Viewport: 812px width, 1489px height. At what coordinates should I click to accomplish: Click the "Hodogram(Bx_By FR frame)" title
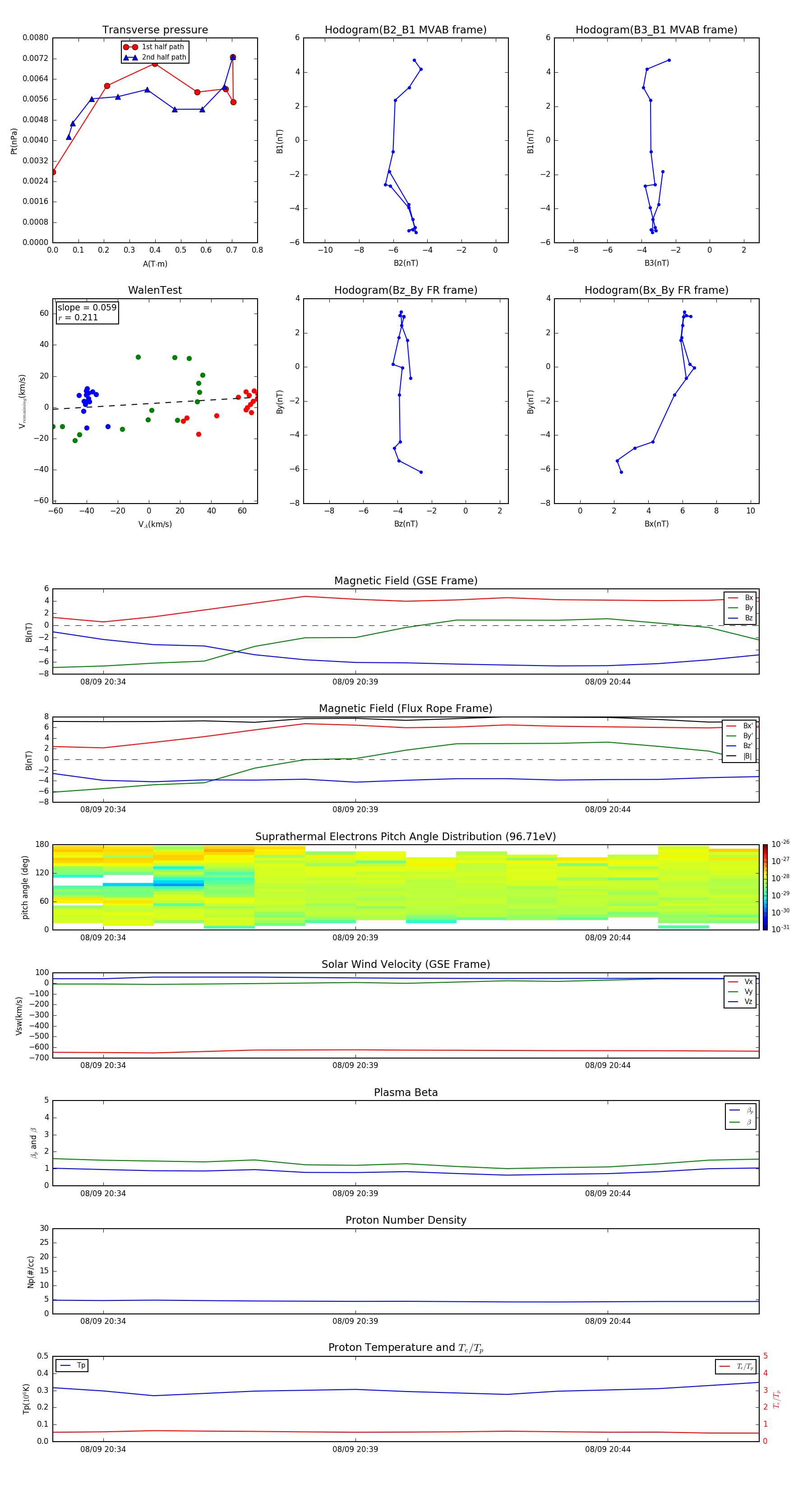click(x=656, y=290)
